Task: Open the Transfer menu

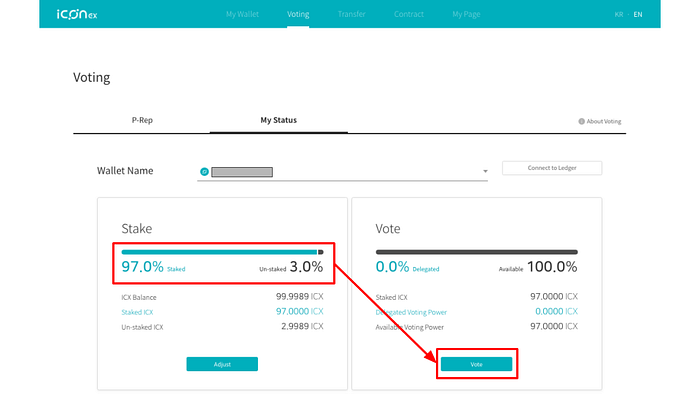Action: pos(352,14)
